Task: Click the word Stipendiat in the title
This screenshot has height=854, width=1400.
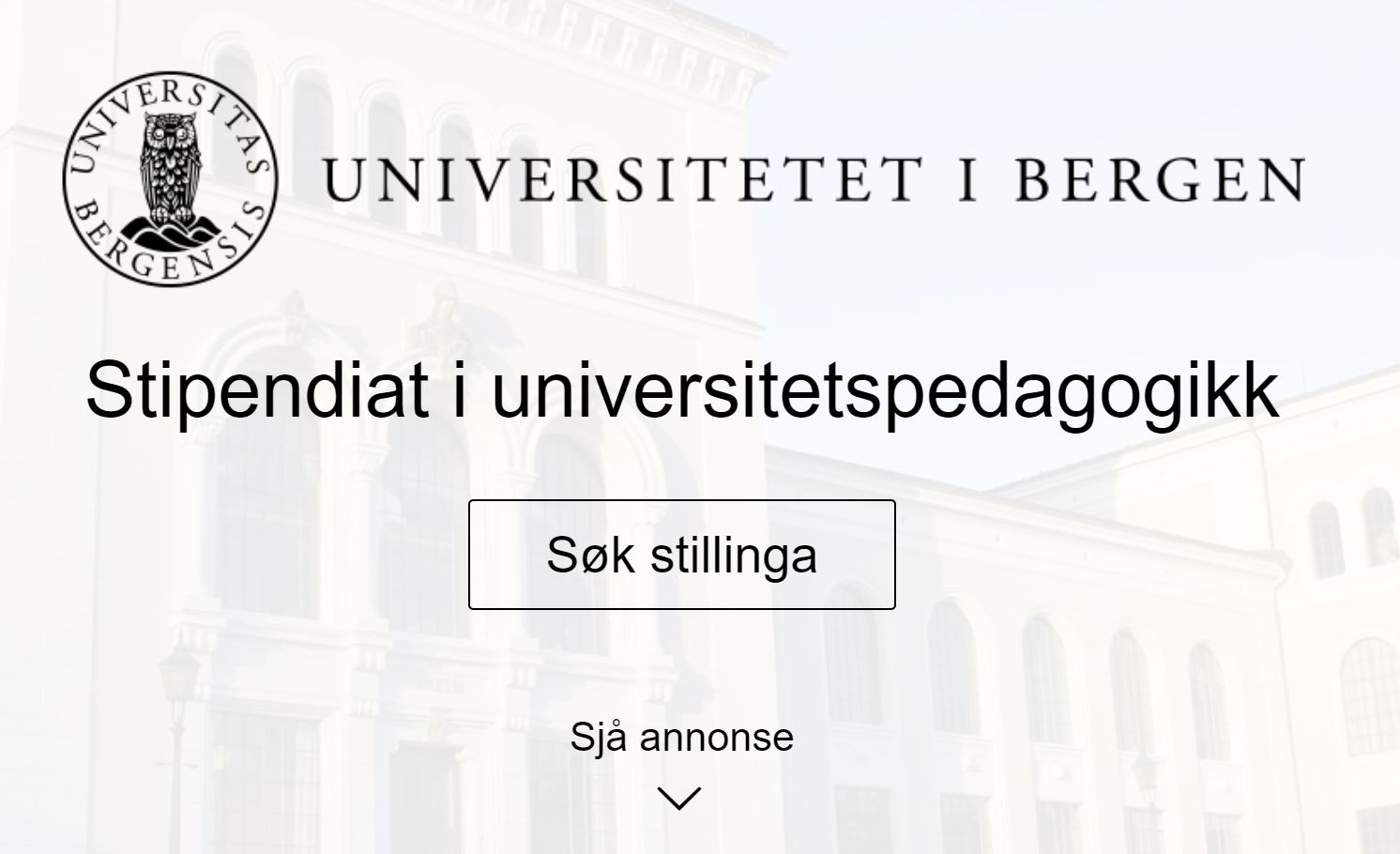Action: point(256,389)
